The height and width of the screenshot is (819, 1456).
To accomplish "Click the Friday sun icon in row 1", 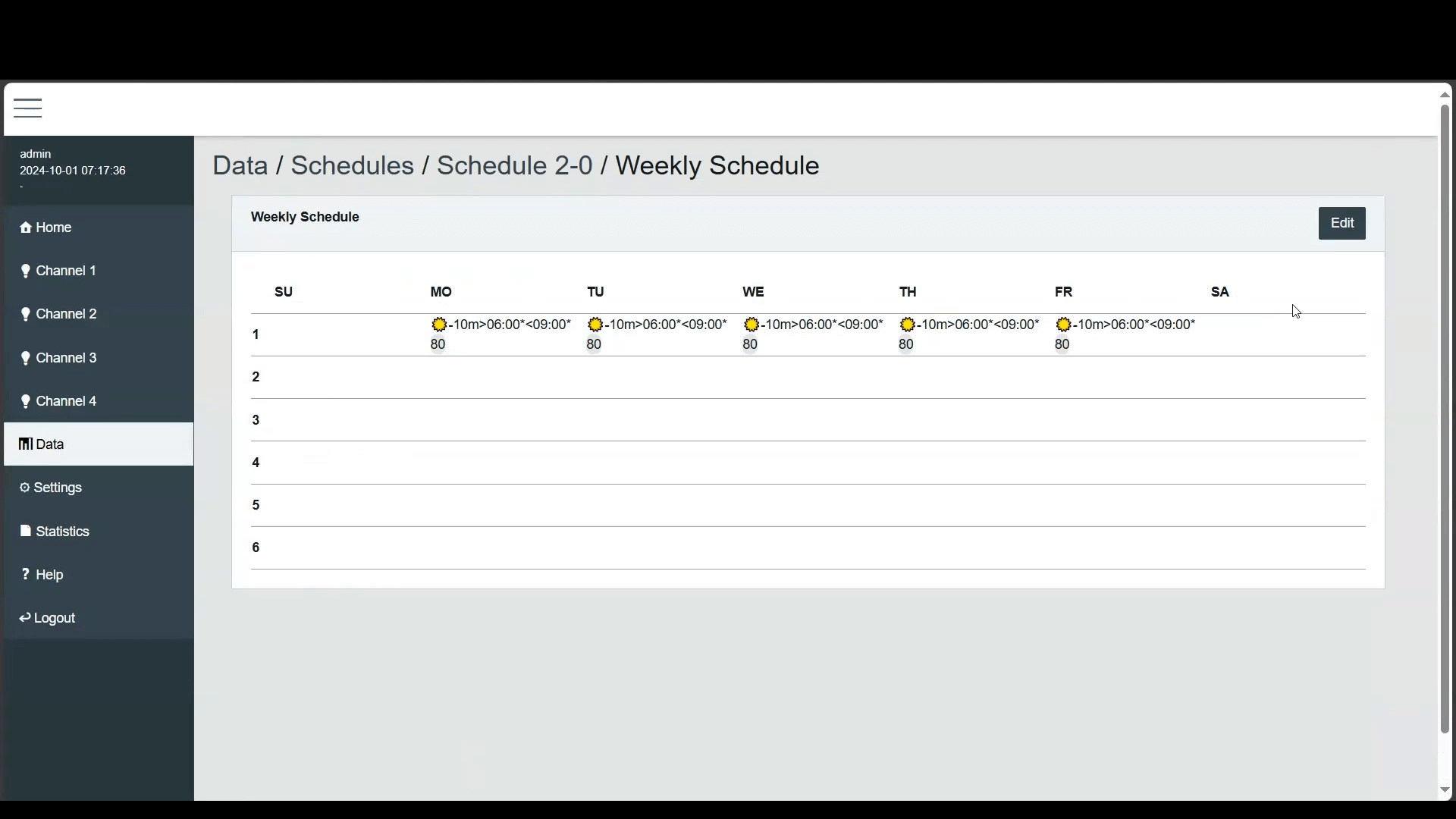I will click(1064, 325).
